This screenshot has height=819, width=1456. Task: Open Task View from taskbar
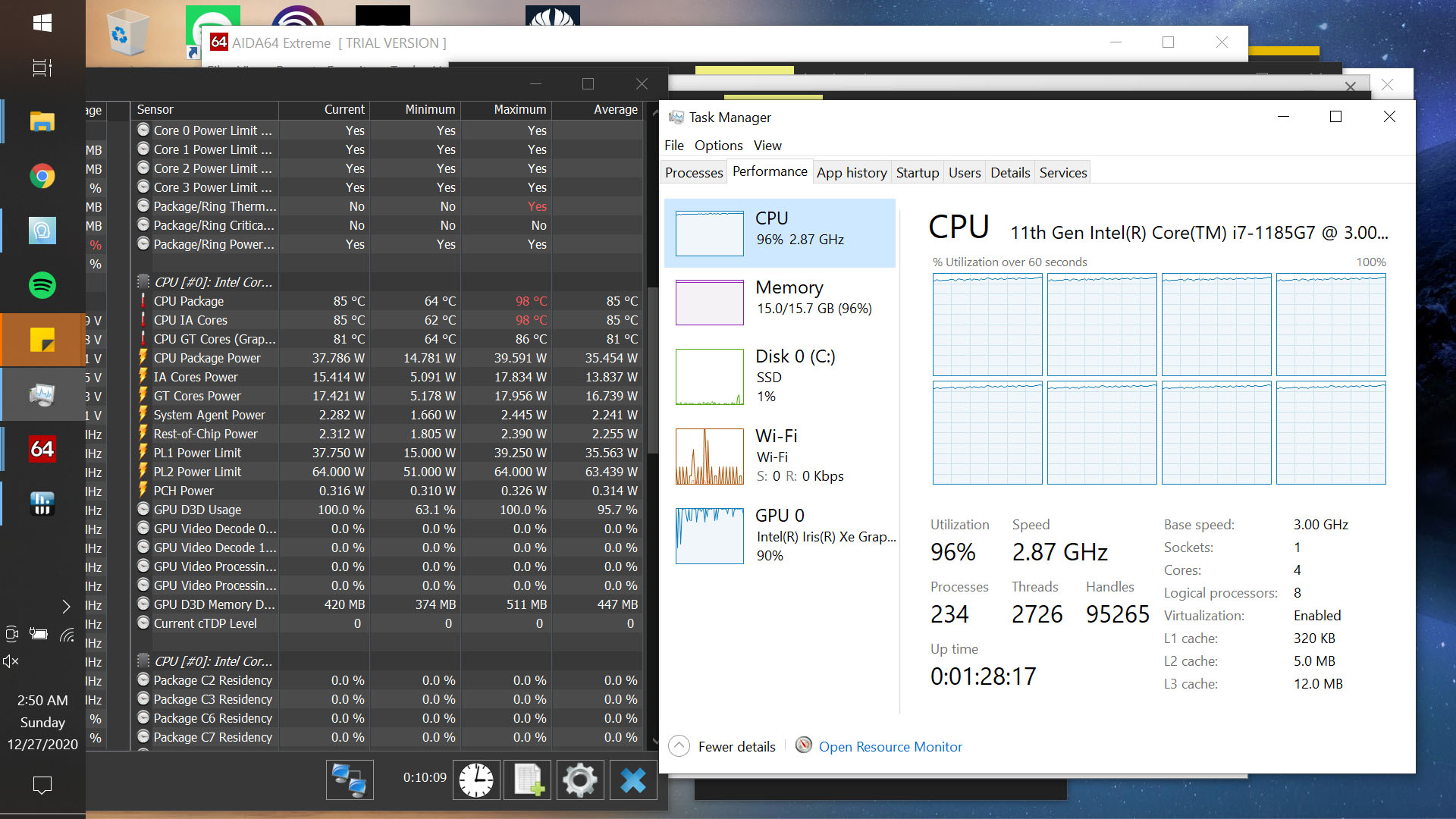coord(42,67)
